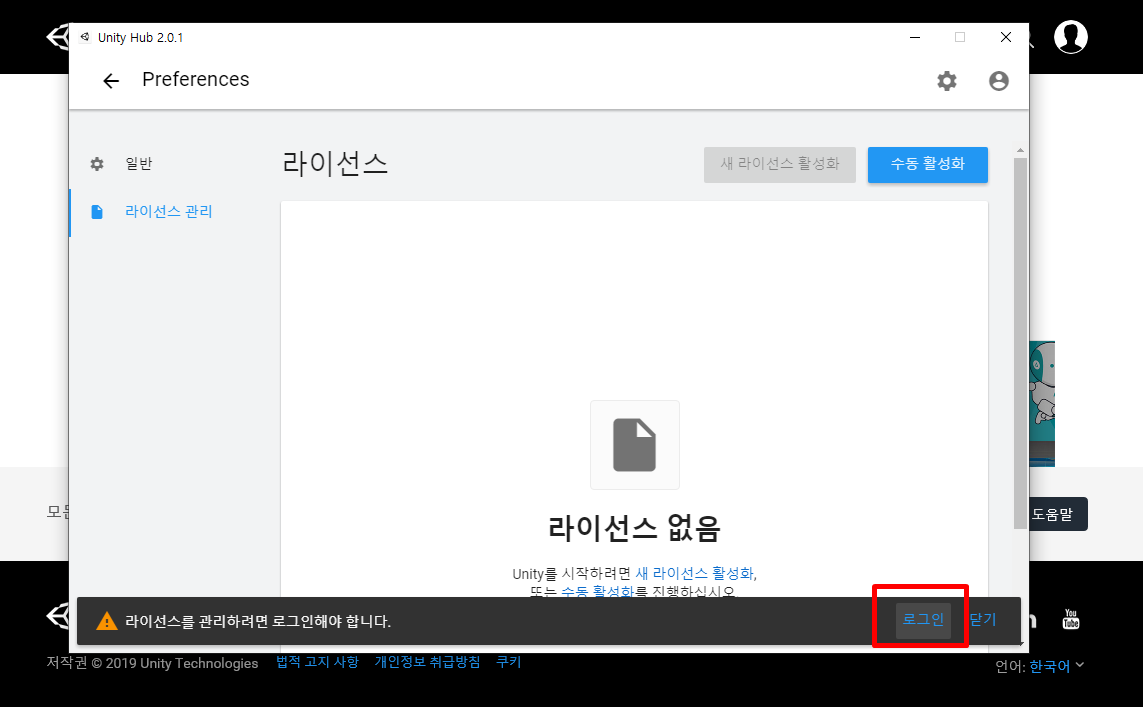Click the 수동 활성화 button
Screen dimensions: 1143x707
[928, 165]
